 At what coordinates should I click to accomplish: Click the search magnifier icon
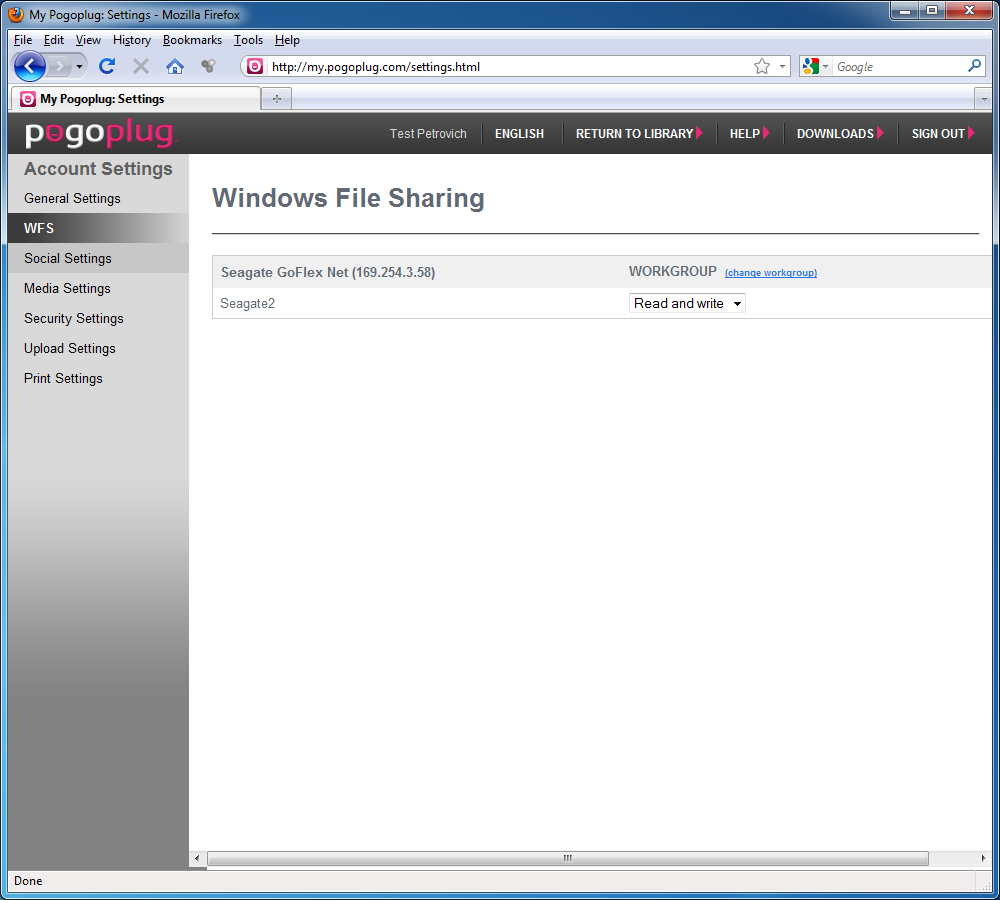974,66
